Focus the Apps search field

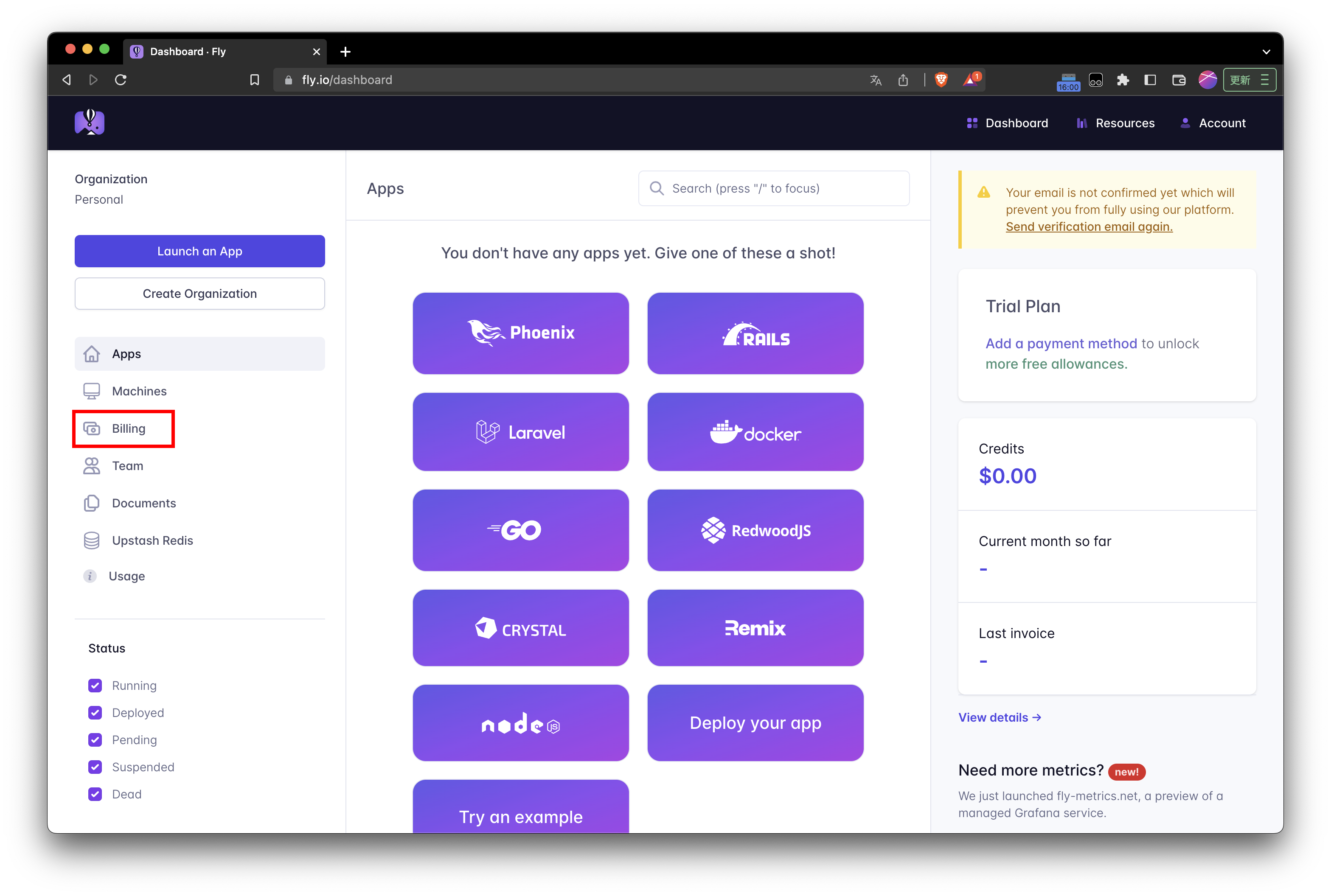(x=774, y=188)
